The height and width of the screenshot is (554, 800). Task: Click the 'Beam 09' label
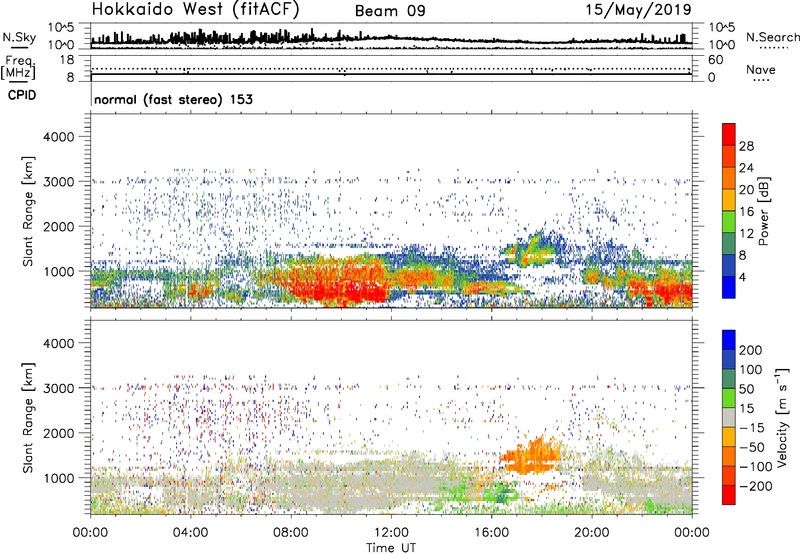coord(390,11)
